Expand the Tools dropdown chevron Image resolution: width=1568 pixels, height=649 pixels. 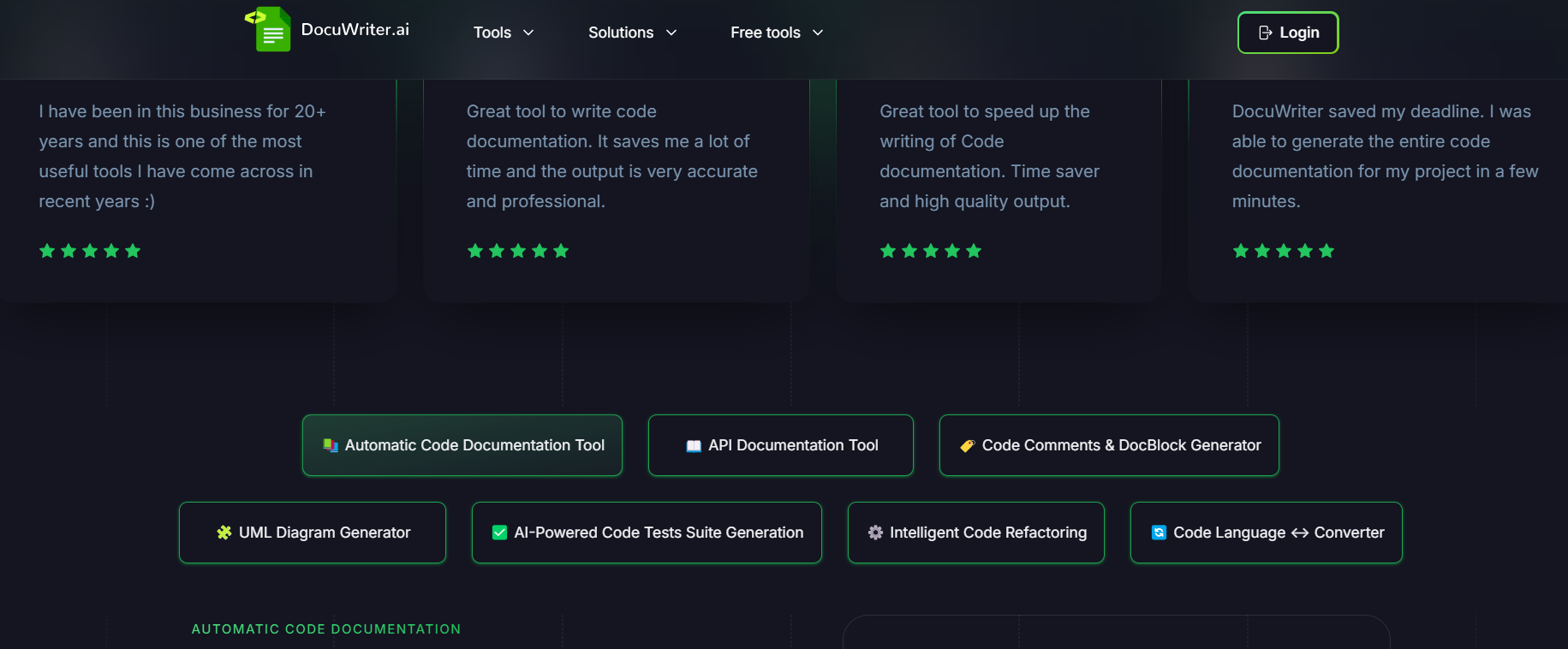pos(528,33)
